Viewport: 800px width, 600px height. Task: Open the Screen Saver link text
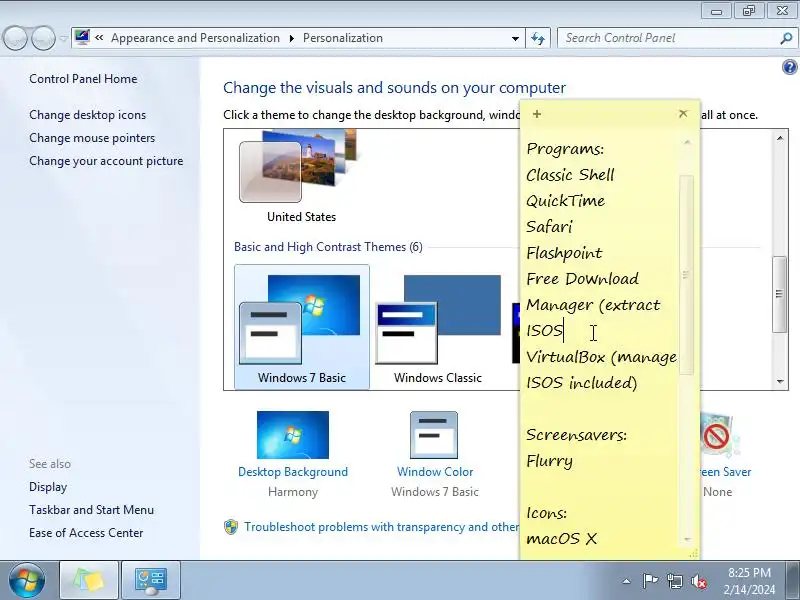tap(726, 472)
